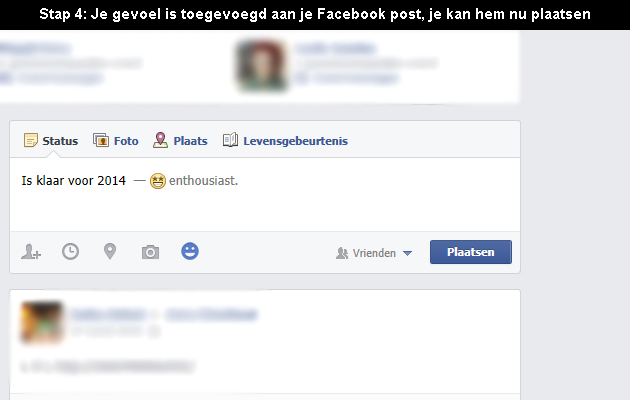The image size is (630, 400).
Task: Open the smiley feeling picker
Action: pos(190,251)
